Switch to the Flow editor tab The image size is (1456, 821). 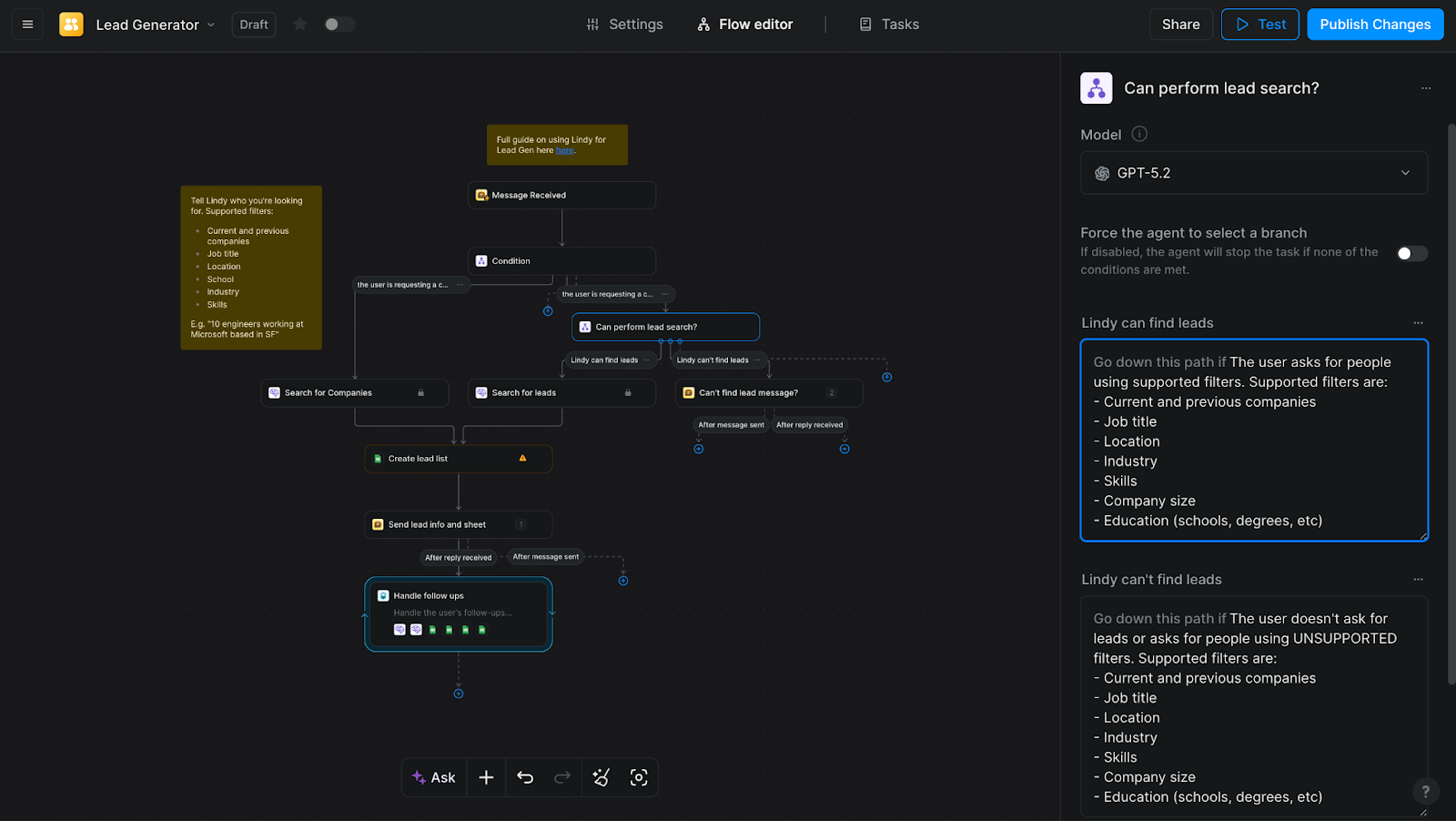coord(745,25)
